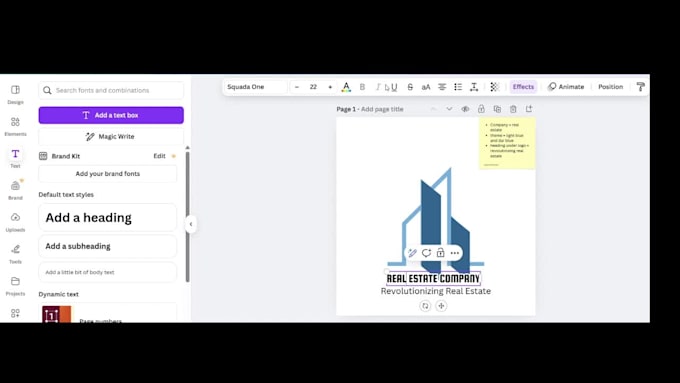
Task: Click the comment icon in floating toolbar
Action: pos(426,253)
